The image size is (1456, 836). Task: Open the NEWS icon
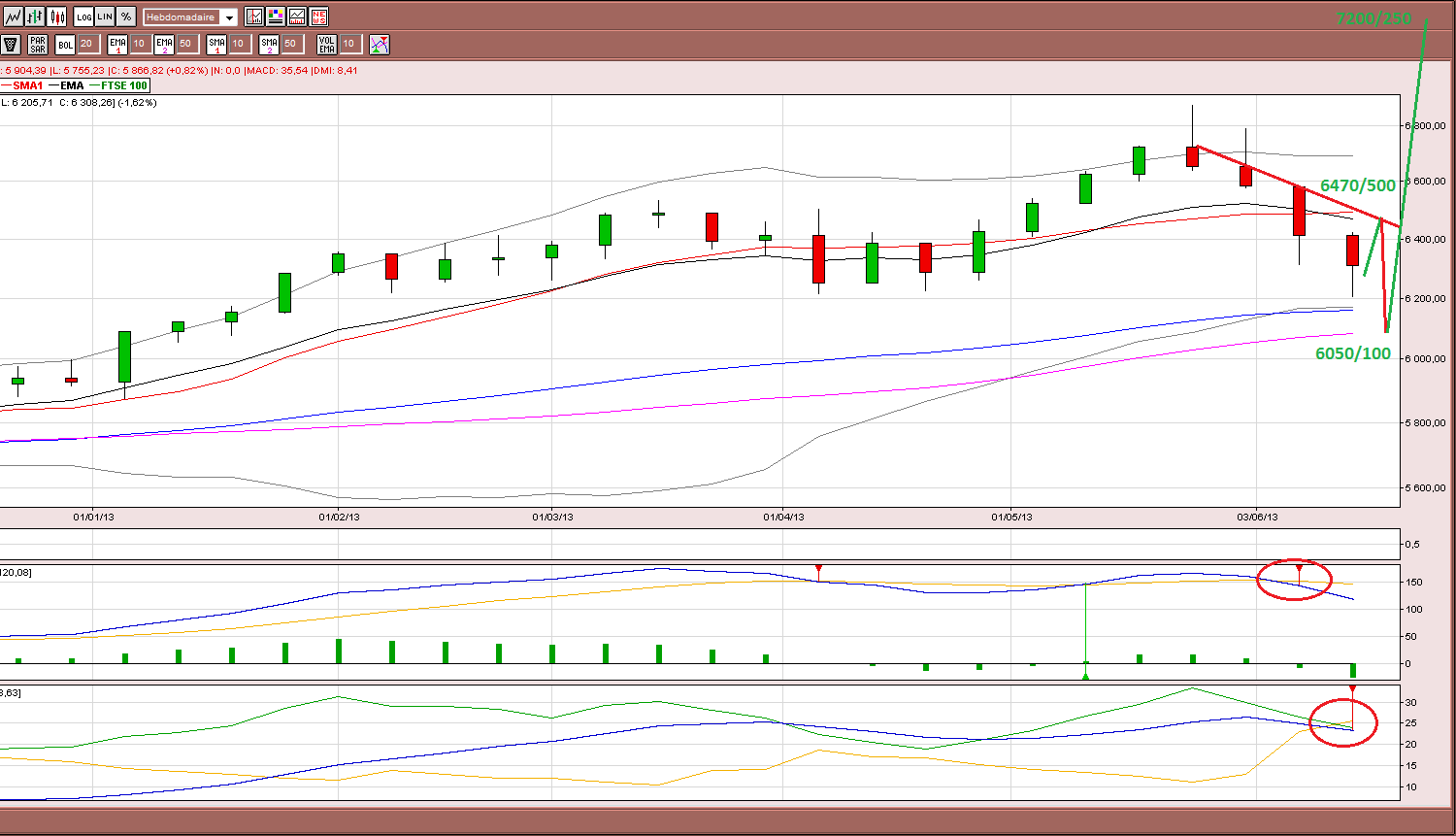pyautogui.click(x=318, y=17)
